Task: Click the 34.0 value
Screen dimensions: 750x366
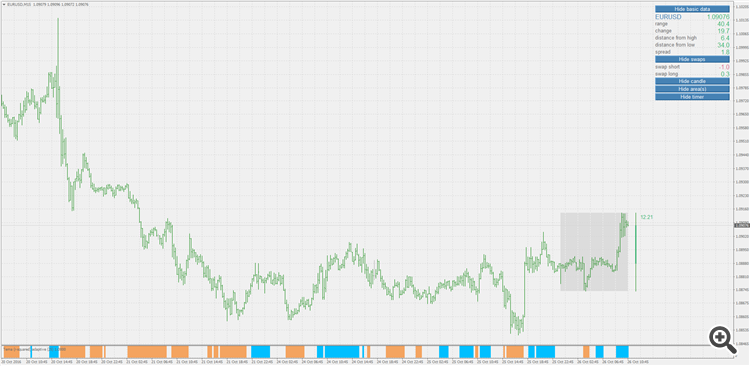Action: point(724,45)
